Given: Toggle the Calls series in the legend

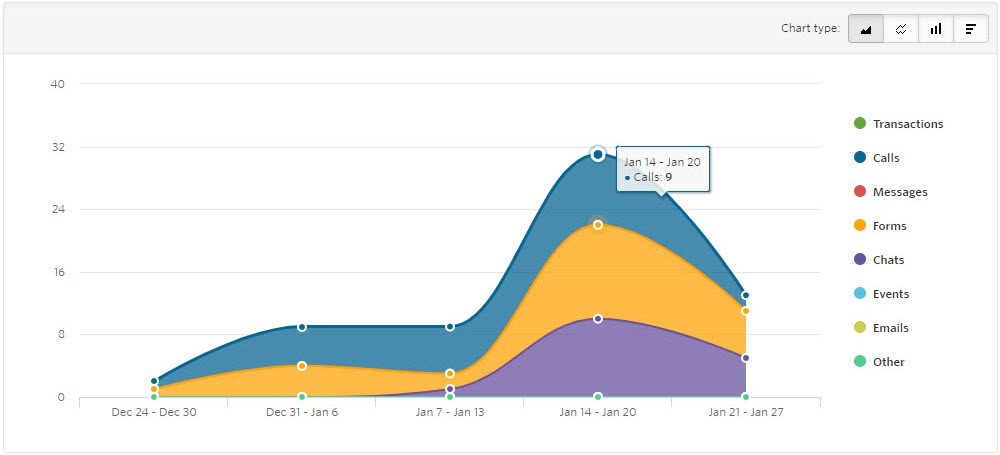Looking at the screenshot, I should [x=876, y=158].
